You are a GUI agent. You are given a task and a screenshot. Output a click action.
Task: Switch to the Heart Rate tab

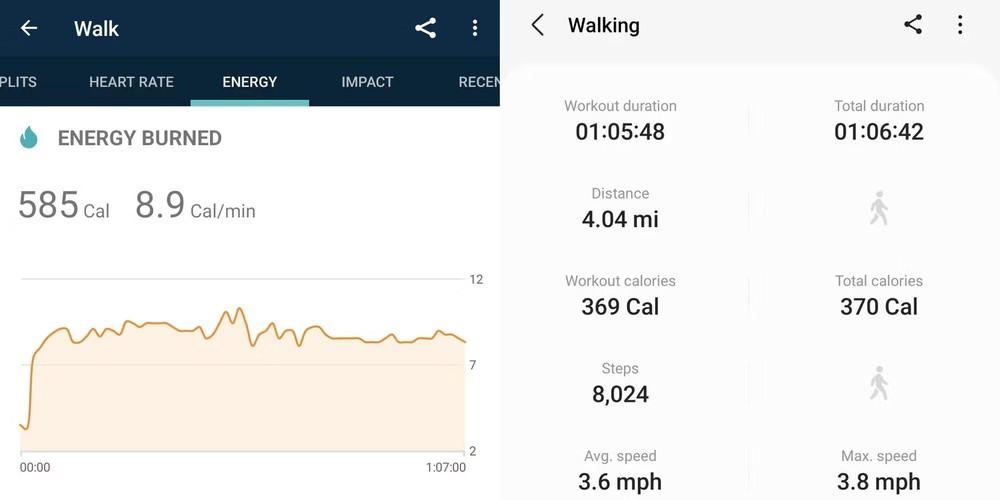[x=131, y=82]
